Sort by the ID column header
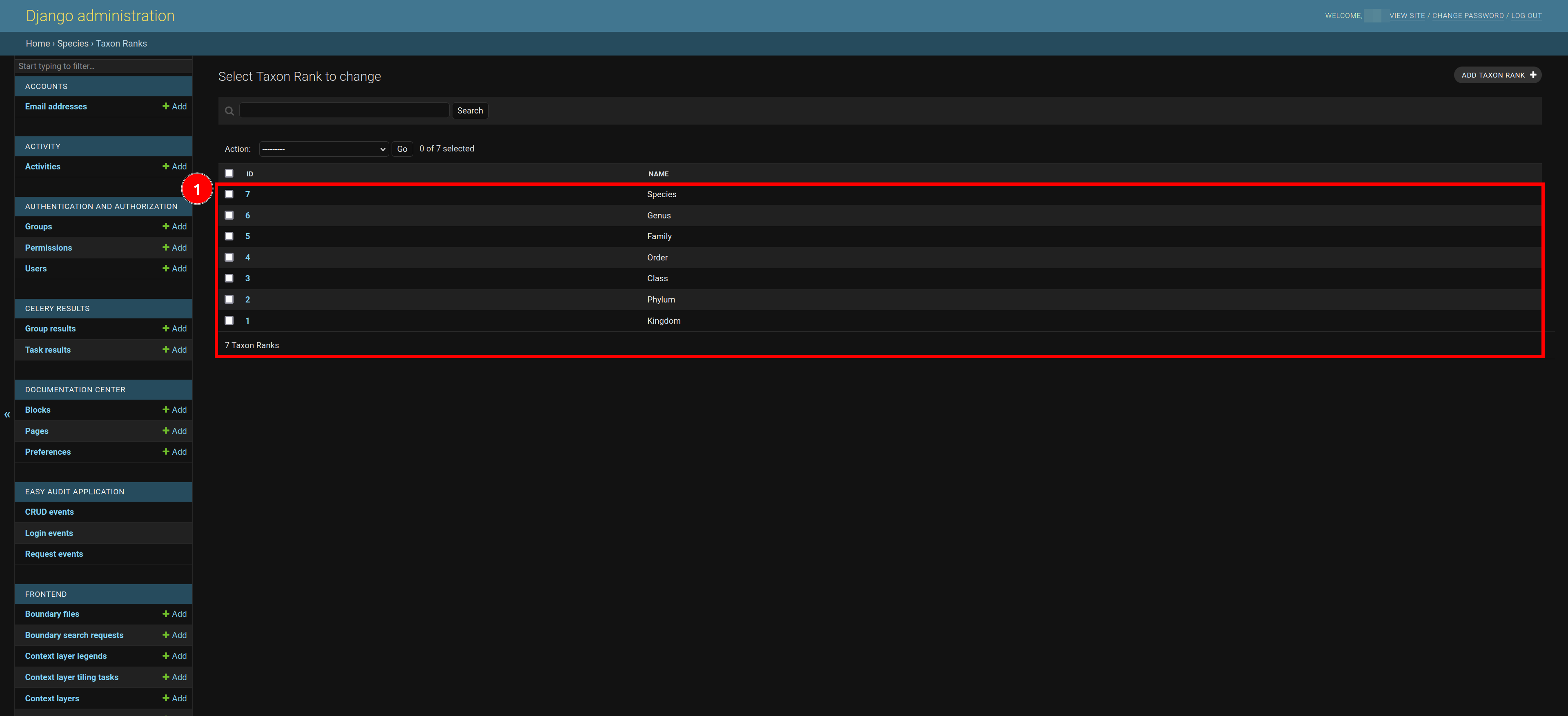The width and height of the screenshot is (1568, 716). (249, 174)
